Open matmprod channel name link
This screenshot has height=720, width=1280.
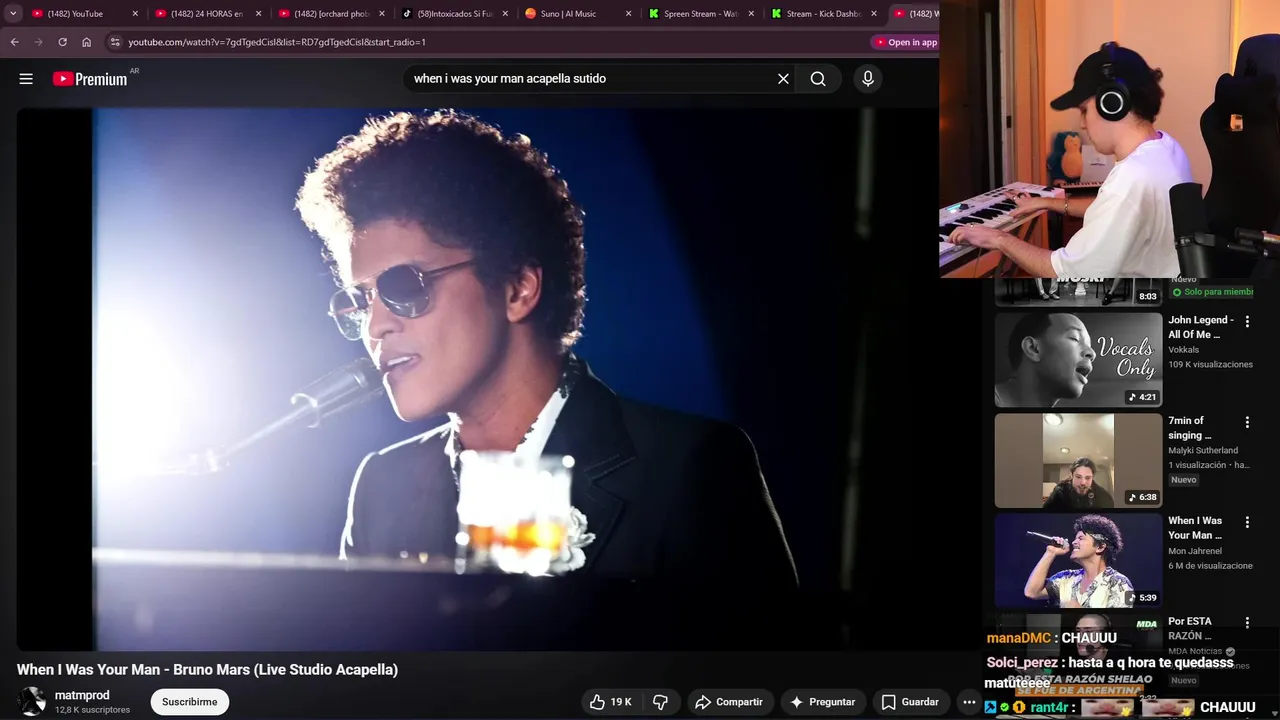(x=82, y=695)
